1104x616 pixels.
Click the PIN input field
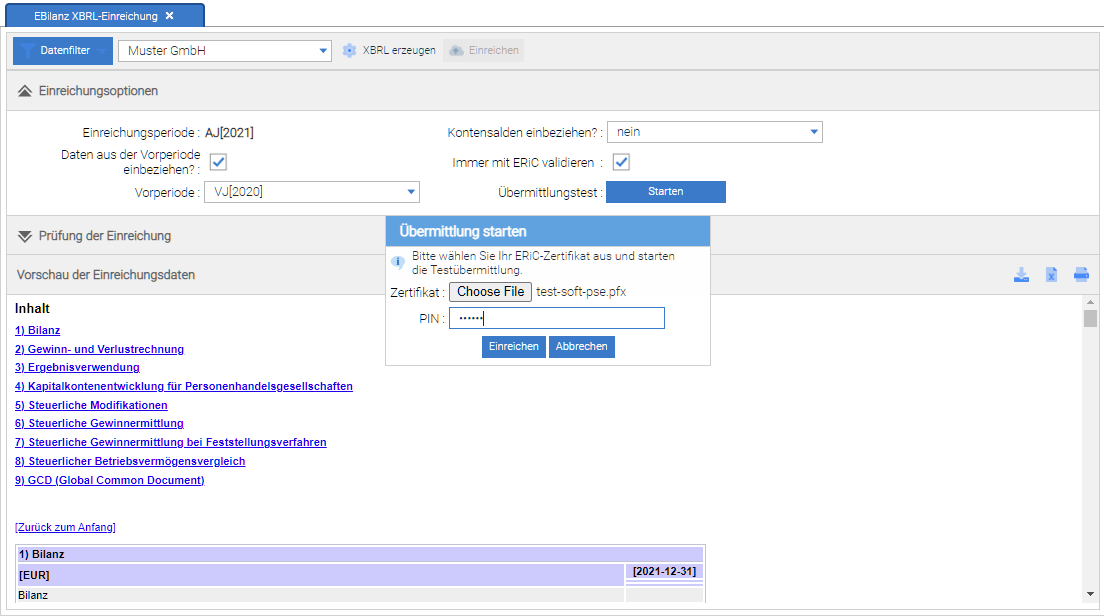tap(556, 318)
